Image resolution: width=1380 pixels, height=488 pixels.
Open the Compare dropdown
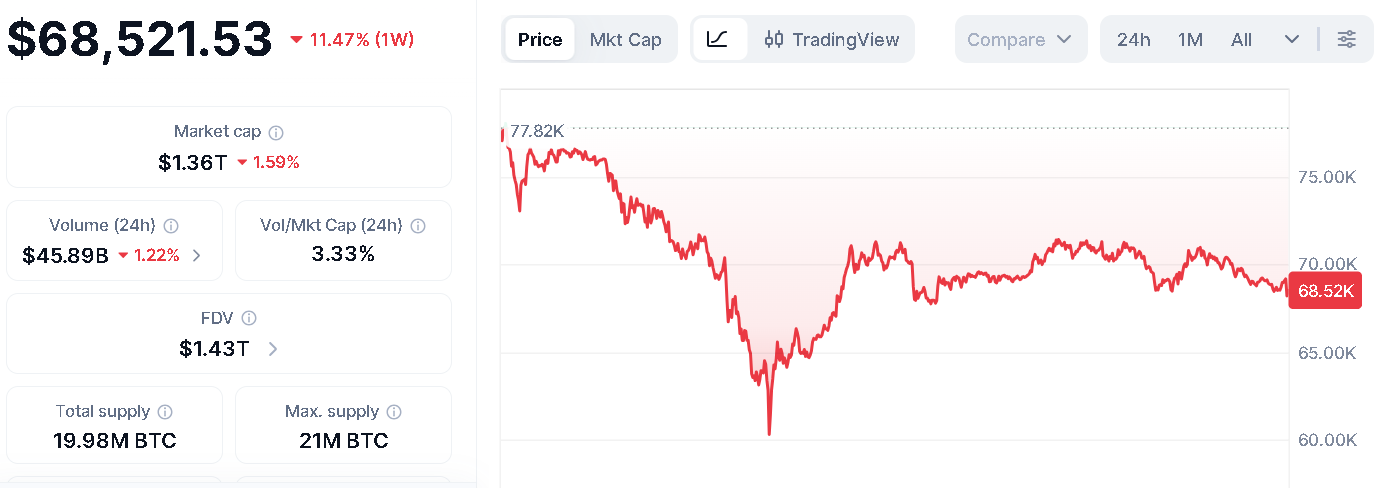pos(1020,40)
